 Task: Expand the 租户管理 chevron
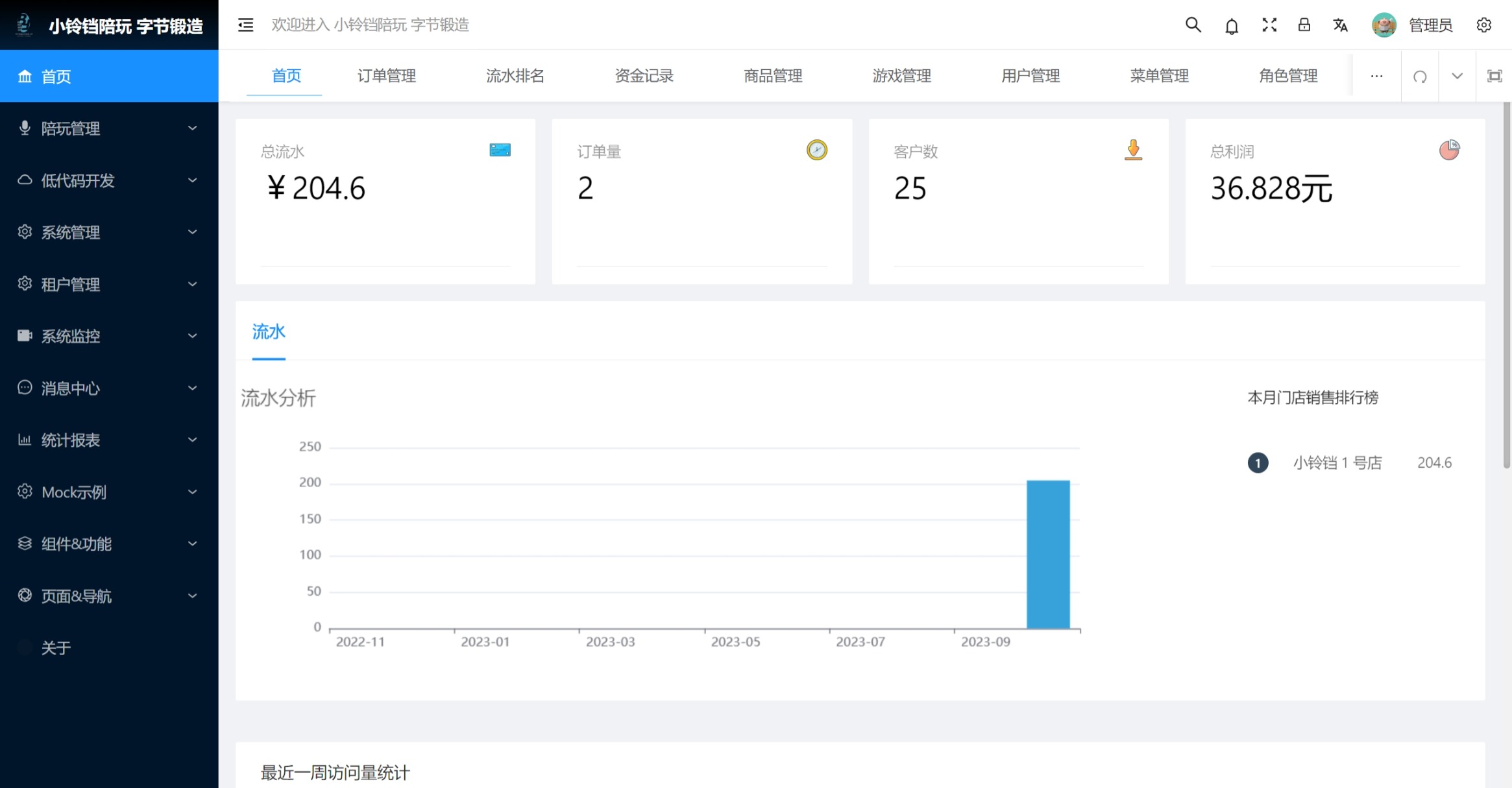[192, 284]
